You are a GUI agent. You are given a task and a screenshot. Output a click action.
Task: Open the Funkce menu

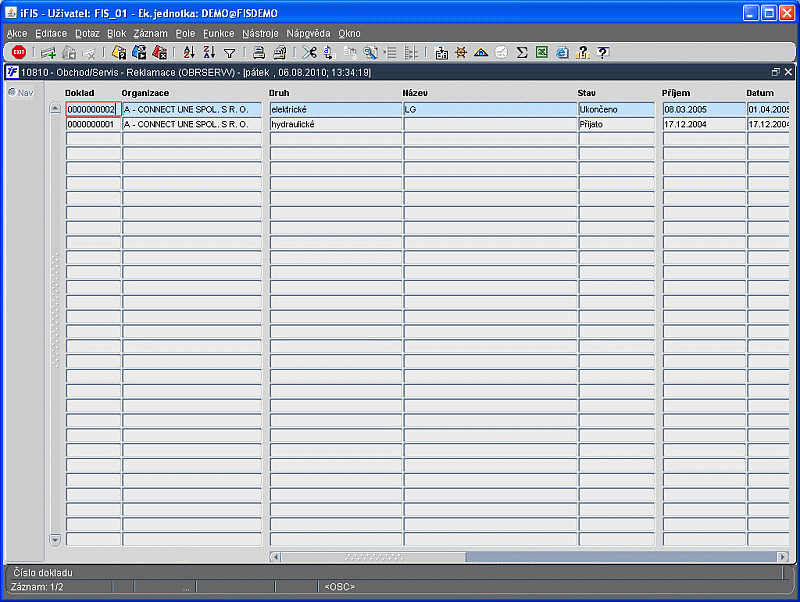click(218, 34)
